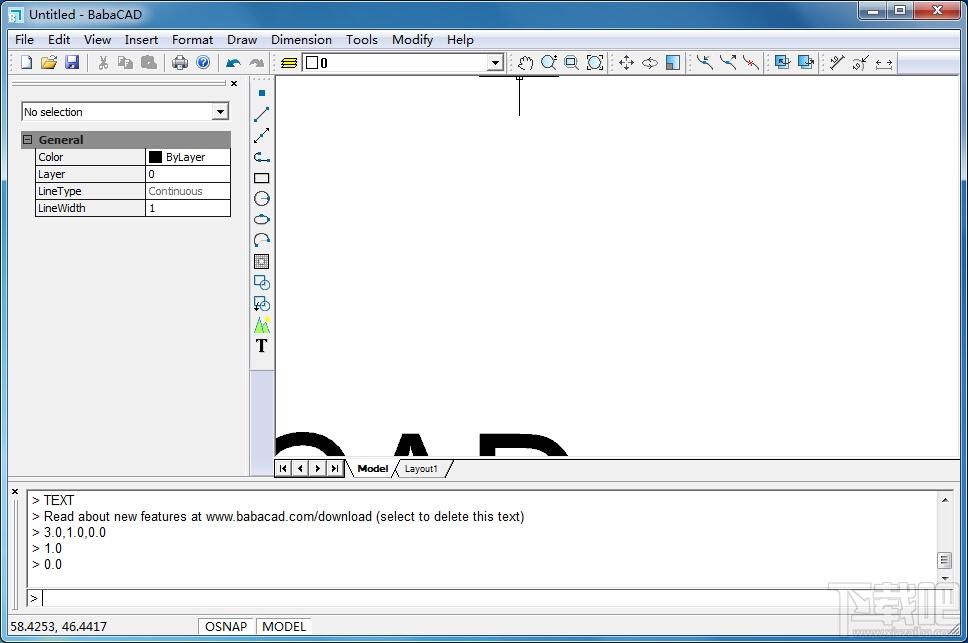Open the Format menu
This screenshot has height=643, width=968.
tap(193, 39)
